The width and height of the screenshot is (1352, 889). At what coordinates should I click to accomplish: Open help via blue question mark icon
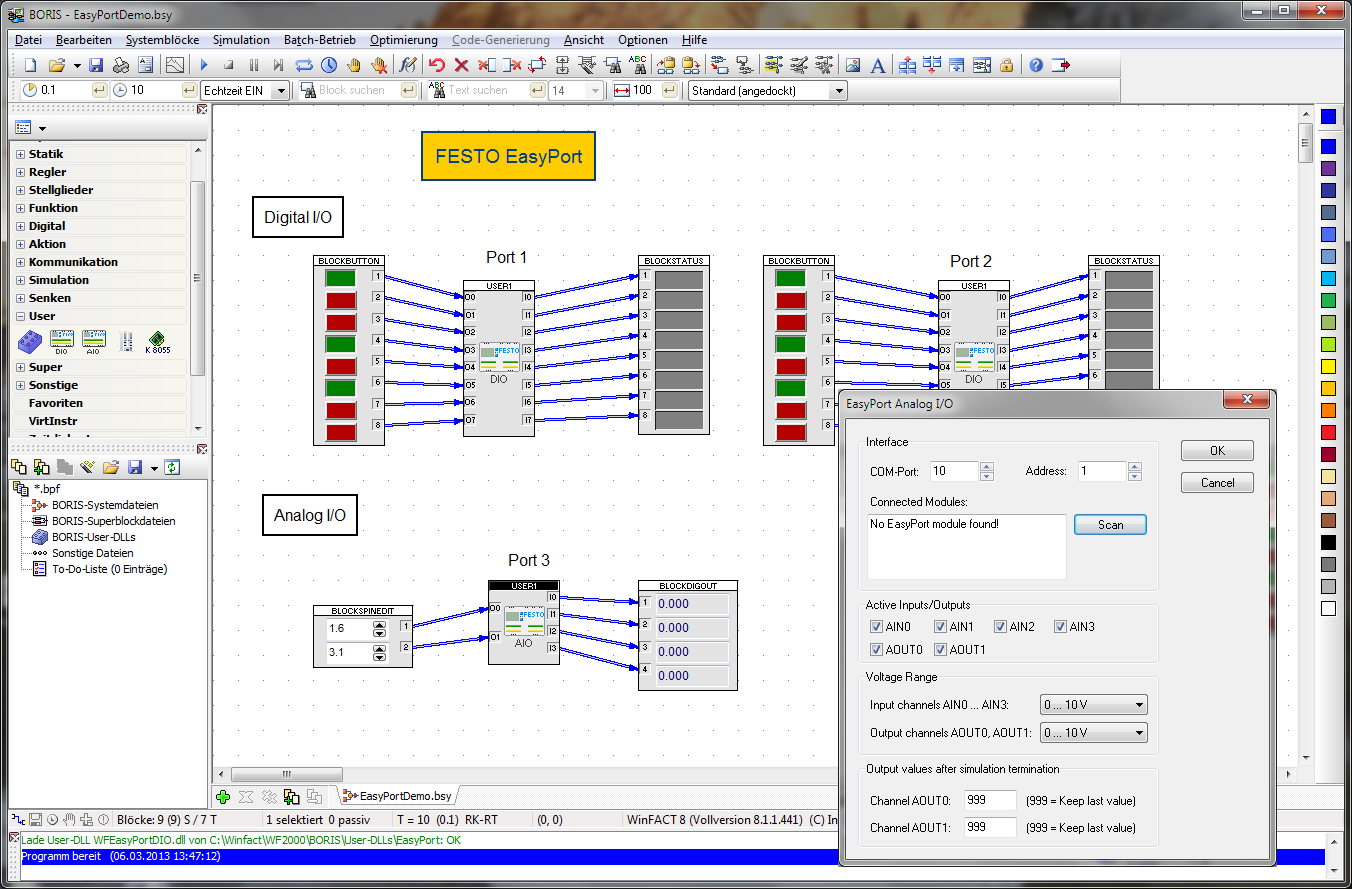click(x=1035, y=65)
